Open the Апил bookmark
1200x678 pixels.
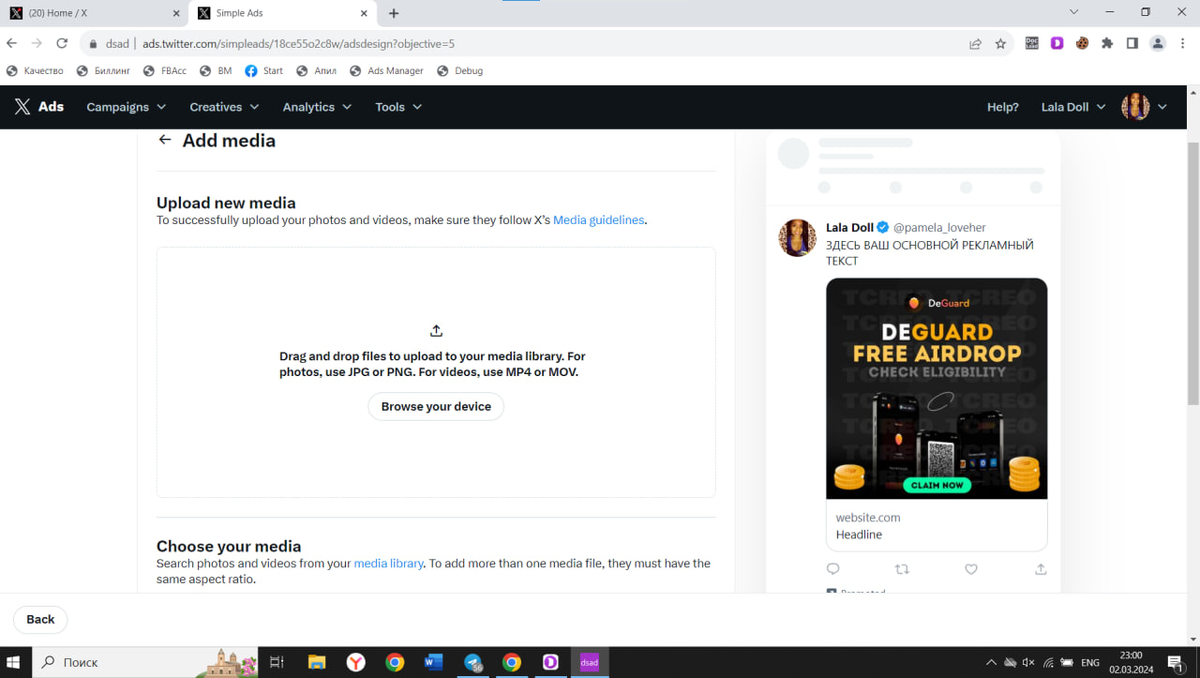tap(317, 71)
